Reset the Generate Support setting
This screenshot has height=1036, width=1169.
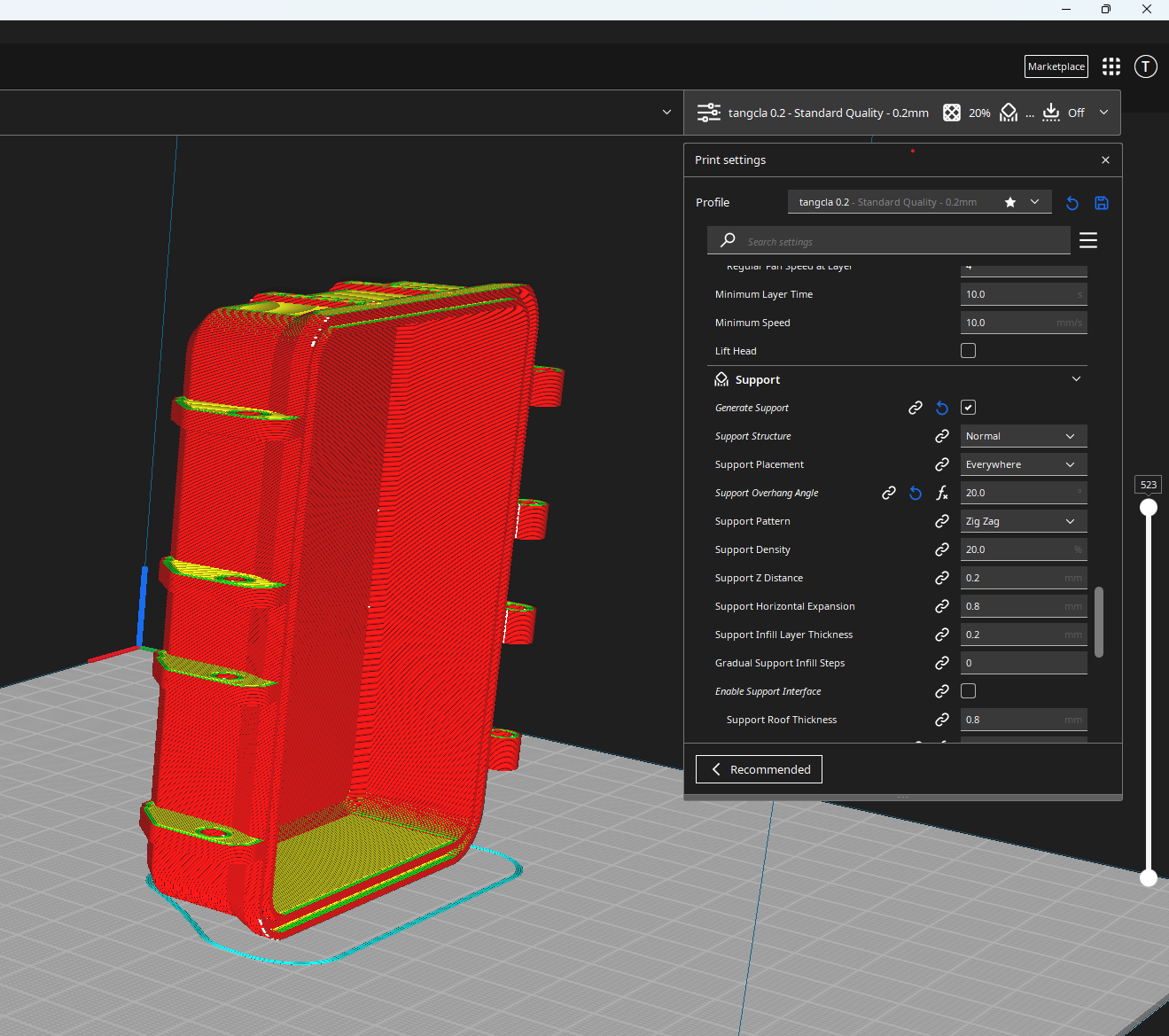(942, 408)
